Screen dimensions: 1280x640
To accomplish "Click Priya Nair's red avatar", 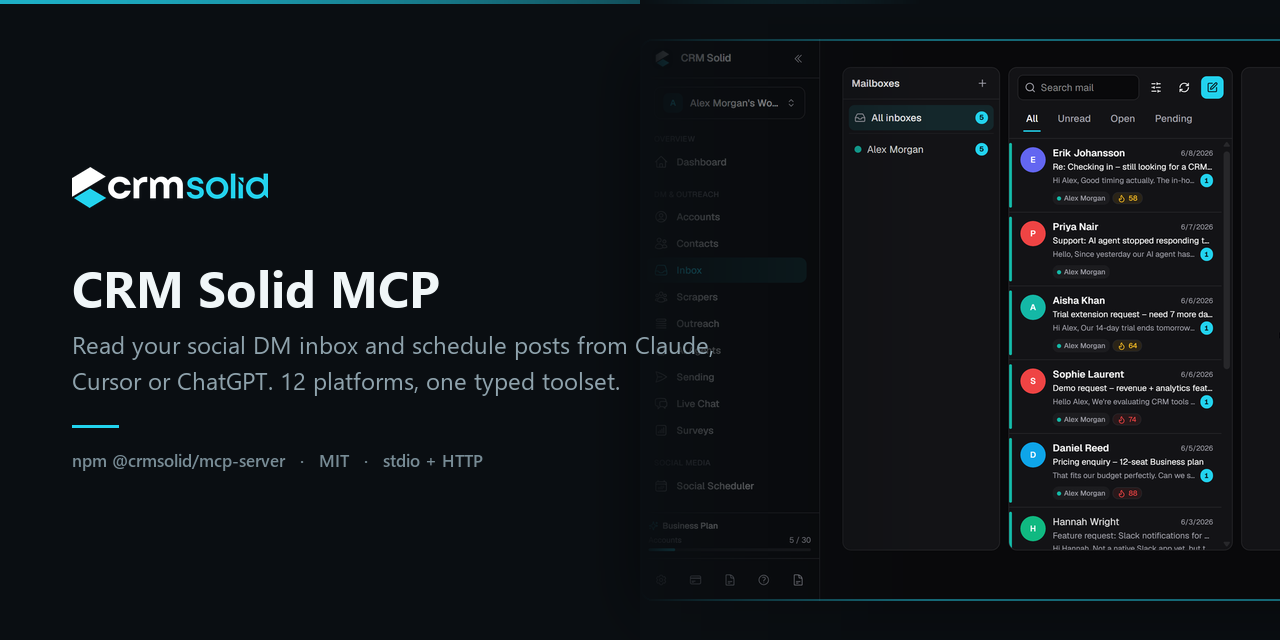I will [x=1033, y=234].
